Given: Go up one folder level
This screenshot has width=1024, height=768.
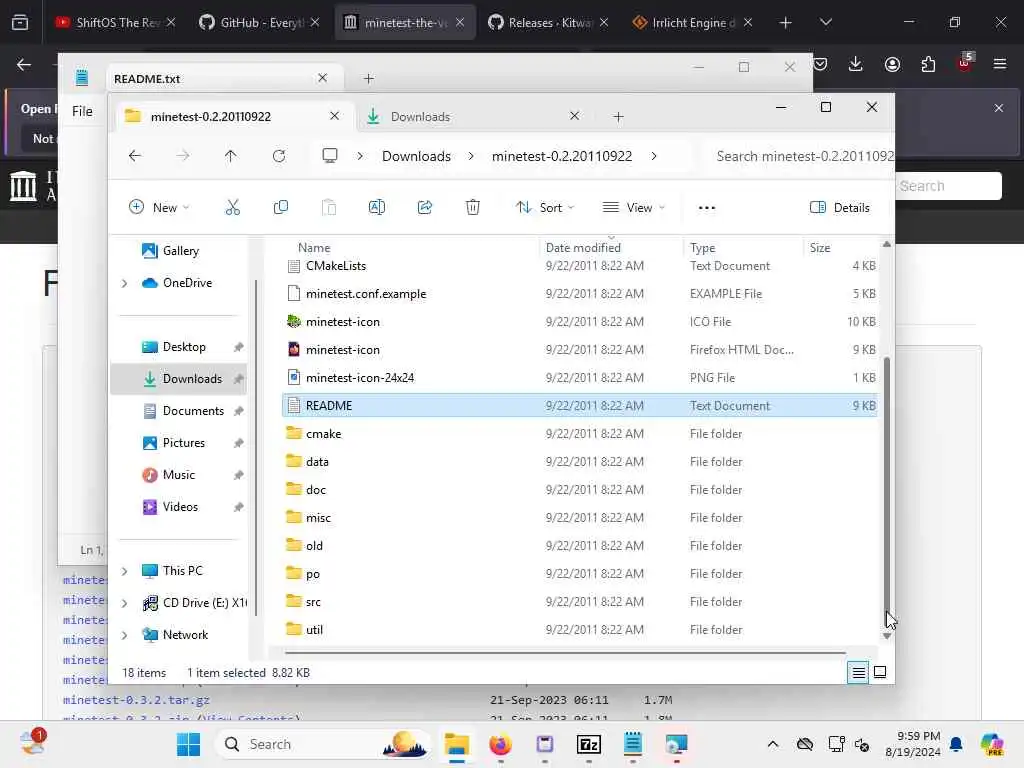Looking at the screenshot, I should pos(231,155).
